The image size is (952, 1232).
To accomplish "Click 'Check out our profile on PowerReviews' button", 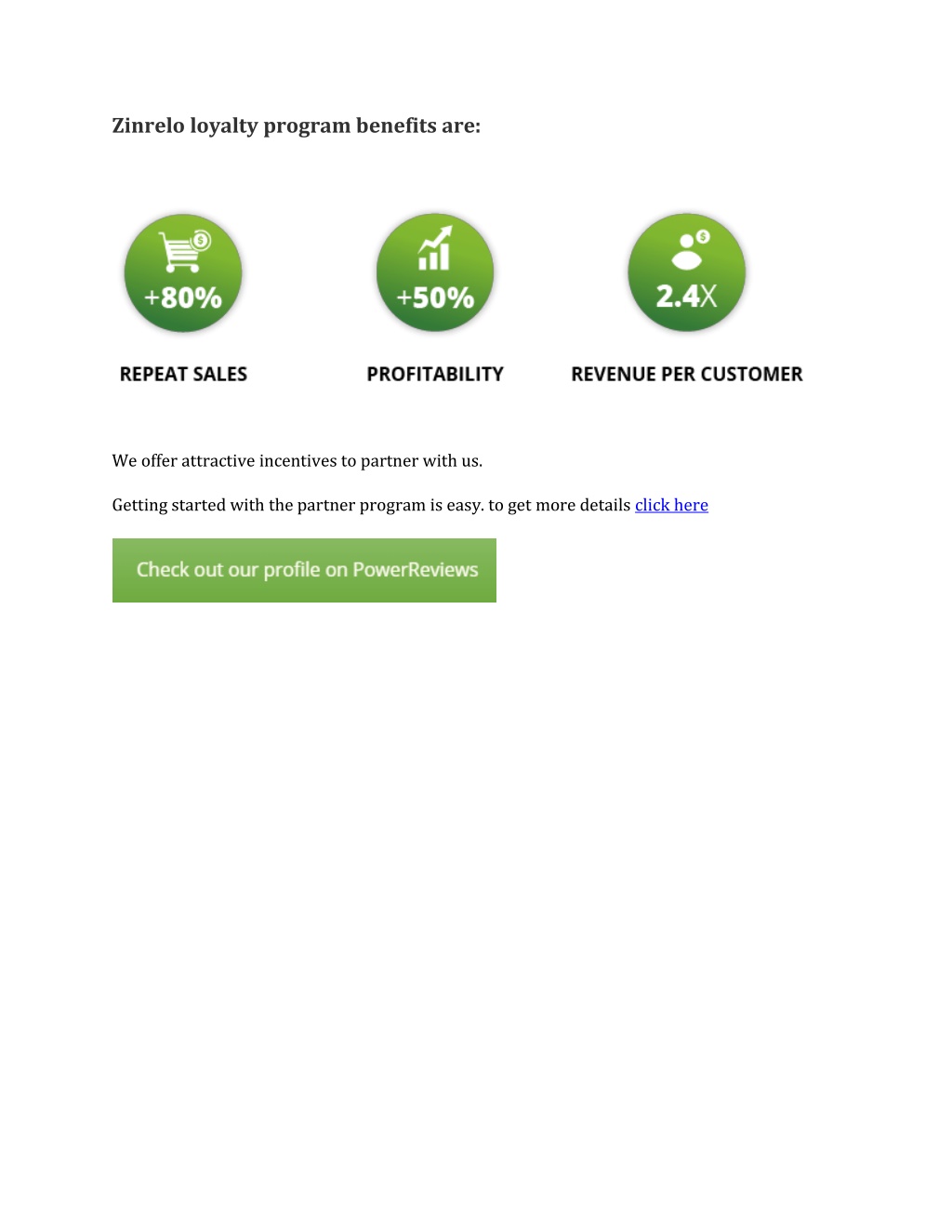I will tap(304, 570).
